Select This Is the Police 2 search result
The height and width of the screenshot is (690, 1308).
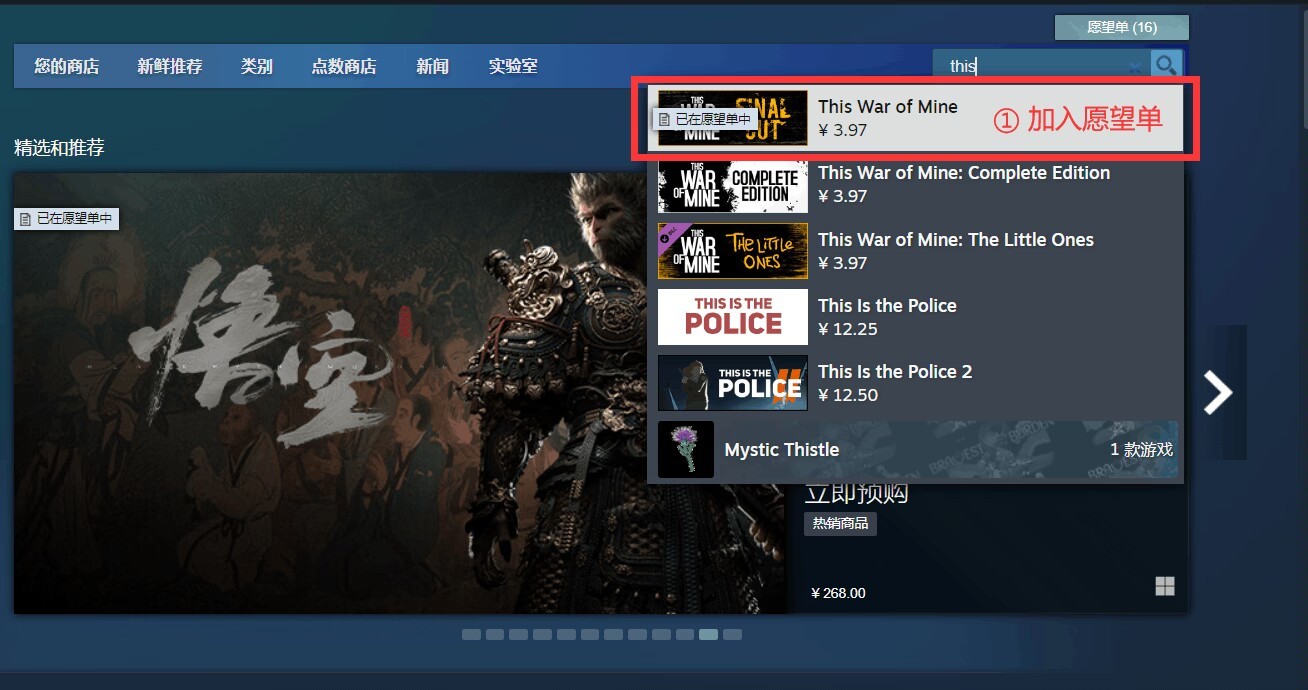915,383
